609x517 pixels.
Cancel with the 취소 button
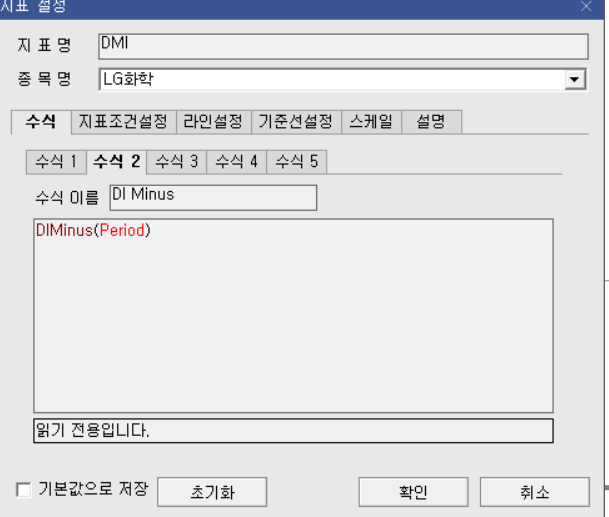click(x=535, y=492)
